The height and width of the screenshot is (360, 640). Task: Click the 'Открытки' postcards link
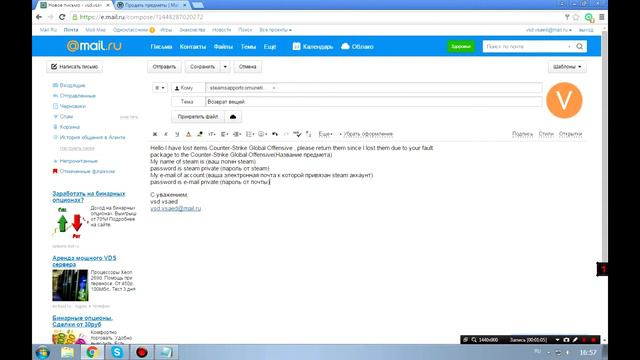point(570,134)
